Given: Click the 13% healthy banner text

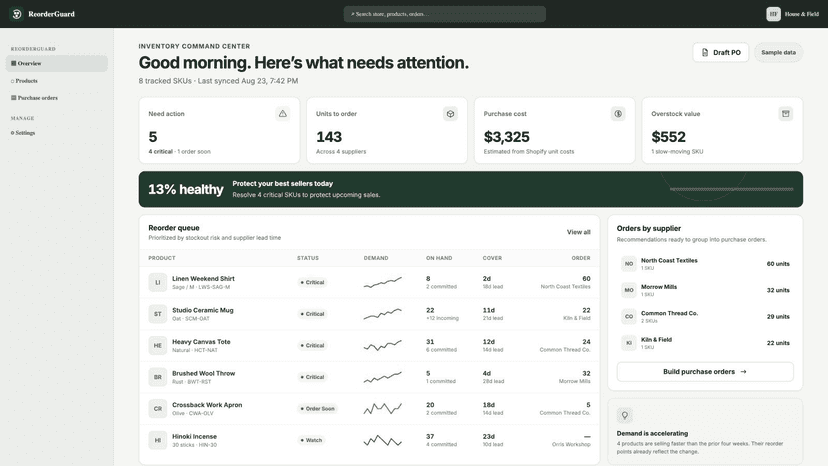Looking at the screenshot, I should pos(186,189).
